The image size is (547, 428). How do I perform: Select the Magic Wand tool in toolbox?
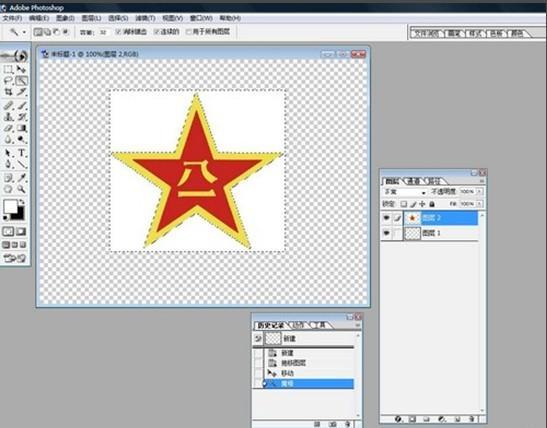[x=21, y=81]
